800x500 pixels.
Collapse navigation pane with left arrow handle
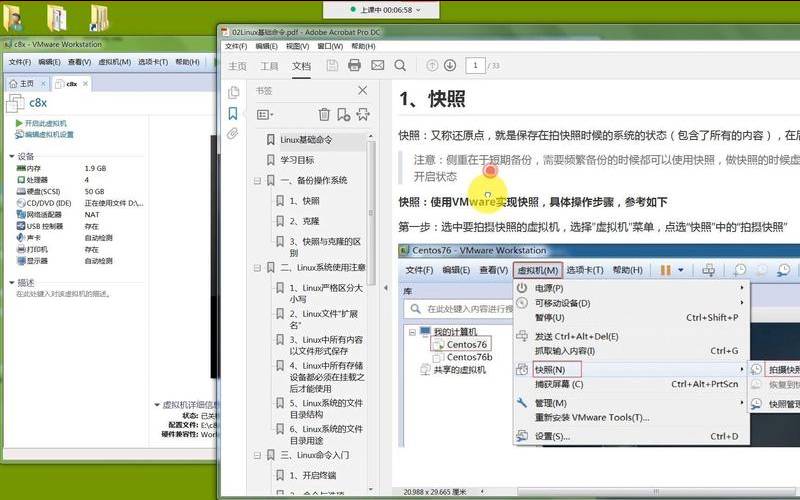click(x=386, y=288)
